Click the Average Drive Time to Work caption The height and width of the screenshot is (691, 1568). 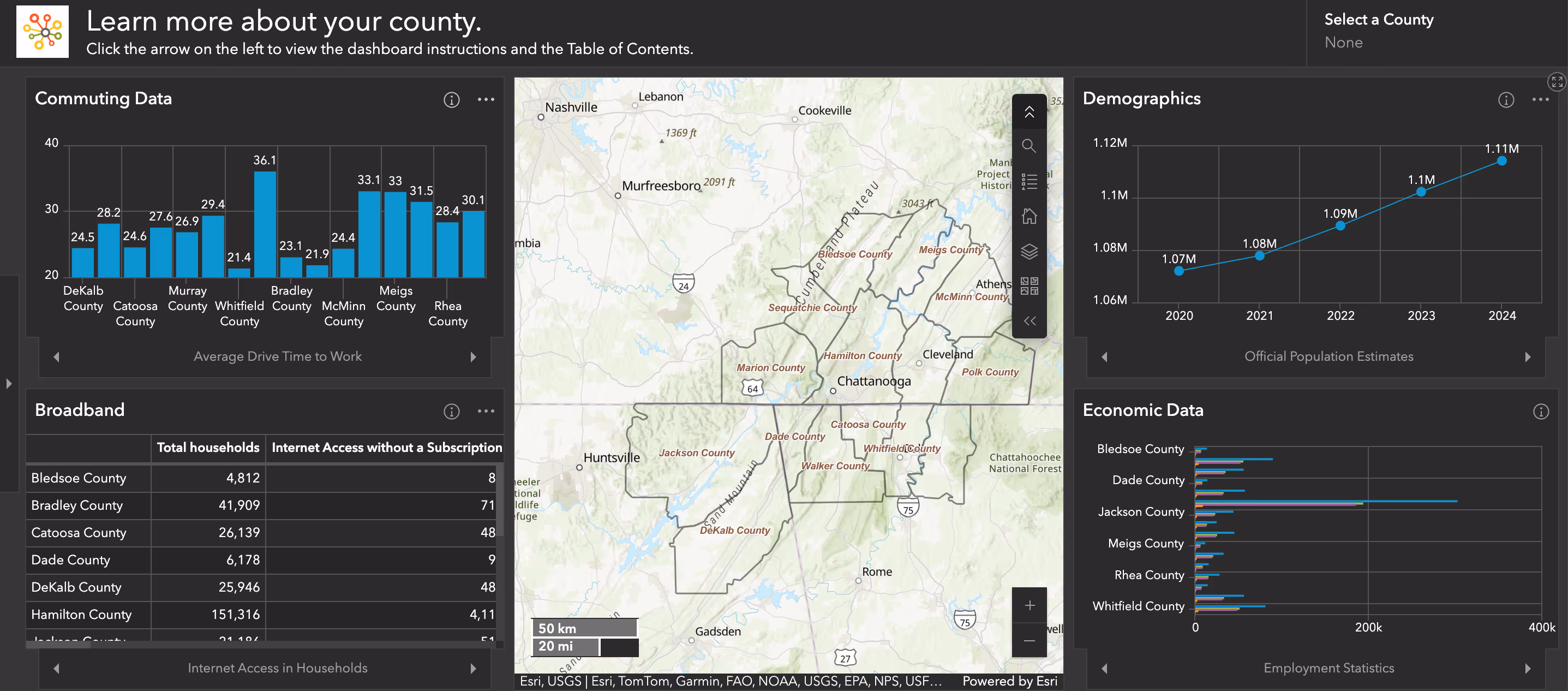278,357
